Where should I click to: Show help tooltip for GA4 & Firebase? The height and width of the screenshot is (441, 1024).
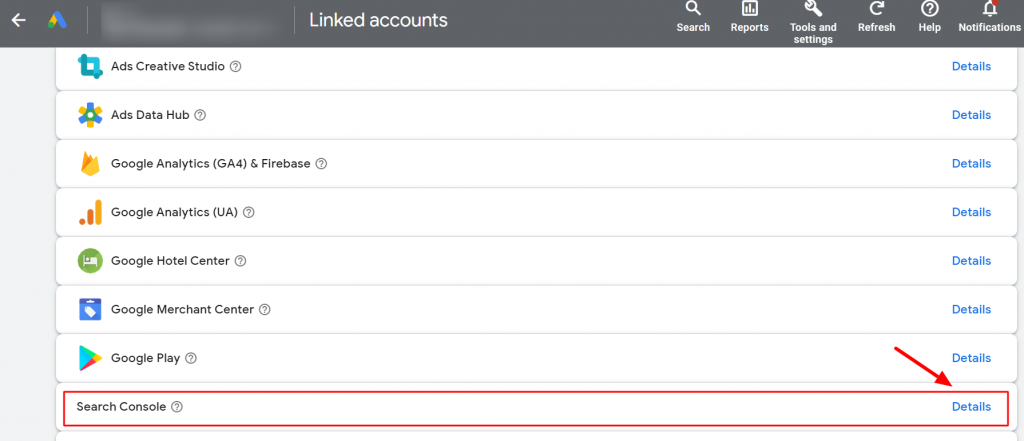[321, 164]
